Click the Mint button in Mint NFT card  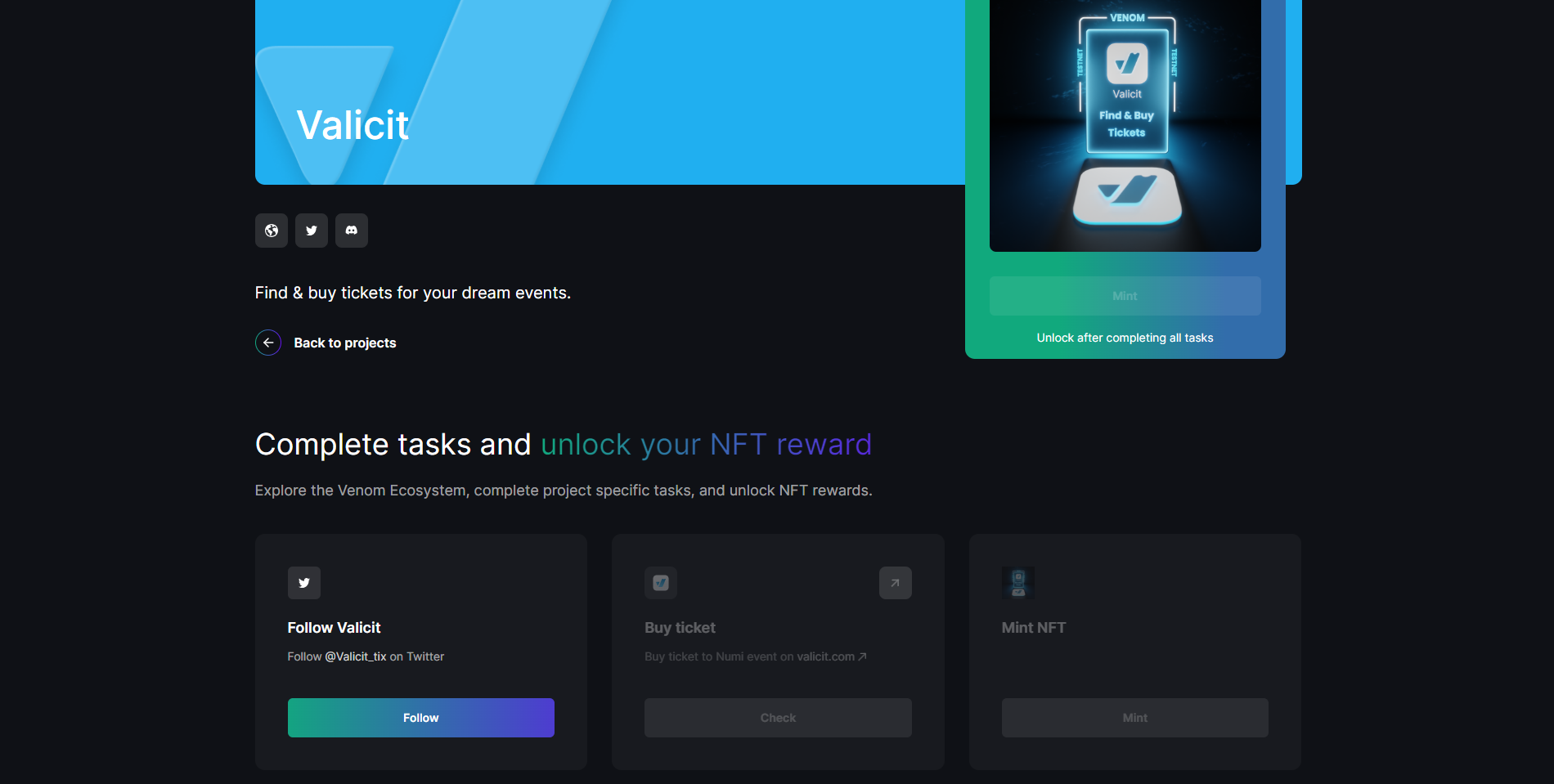pyautogui.click(x=1135, y=718)
